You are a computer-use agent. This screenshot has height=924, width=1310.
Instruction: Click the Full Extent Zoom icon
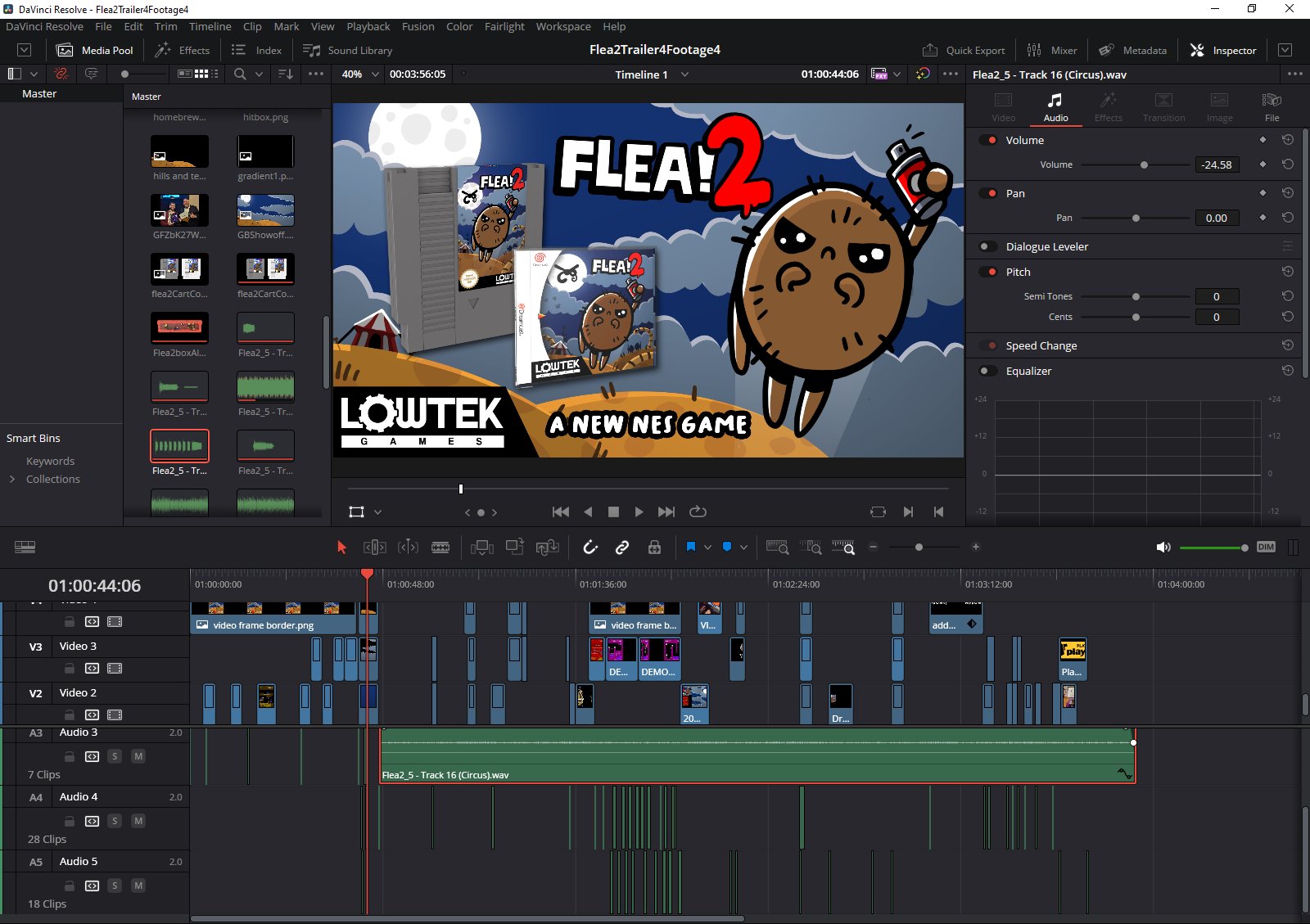[777, 548]
